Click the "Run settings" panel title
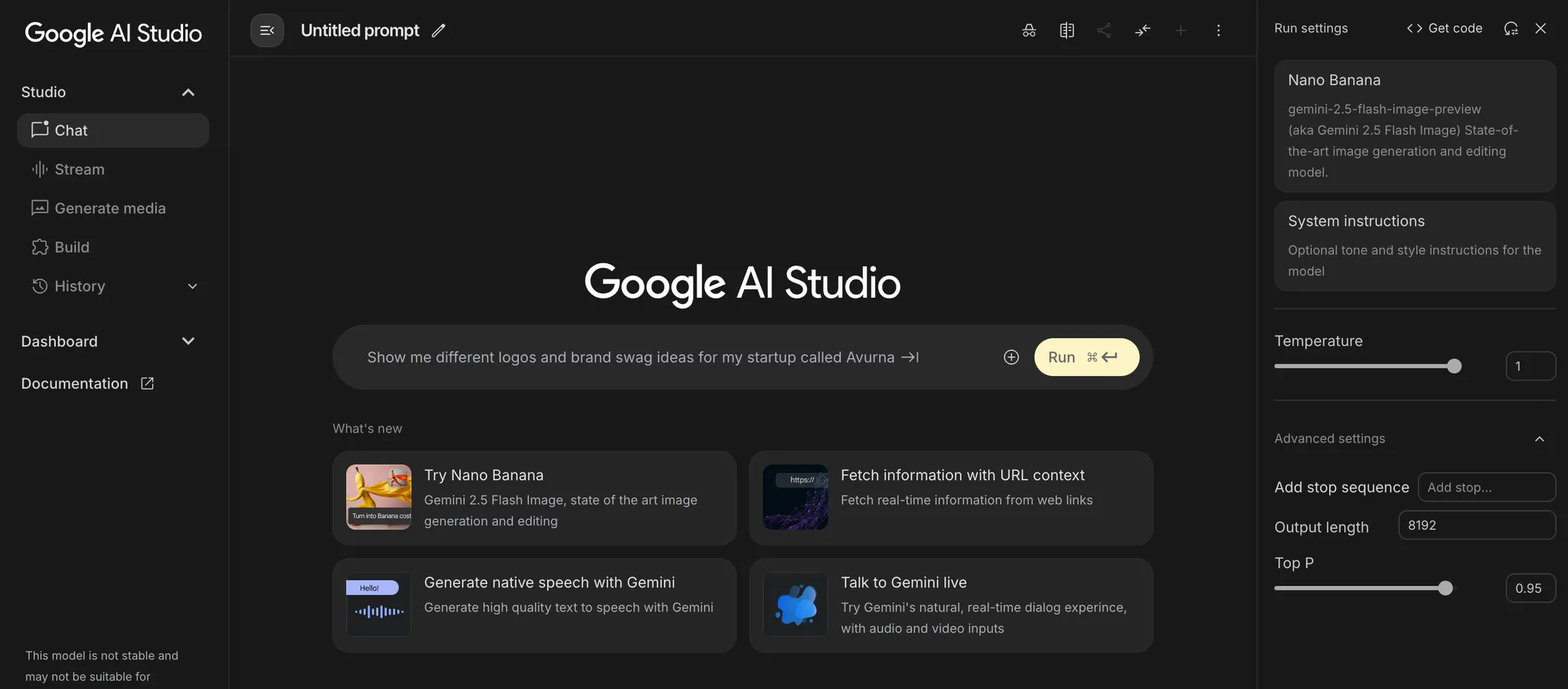Screen dimensions: 1568x689 pyautogui.click(x=1311, y=28)
